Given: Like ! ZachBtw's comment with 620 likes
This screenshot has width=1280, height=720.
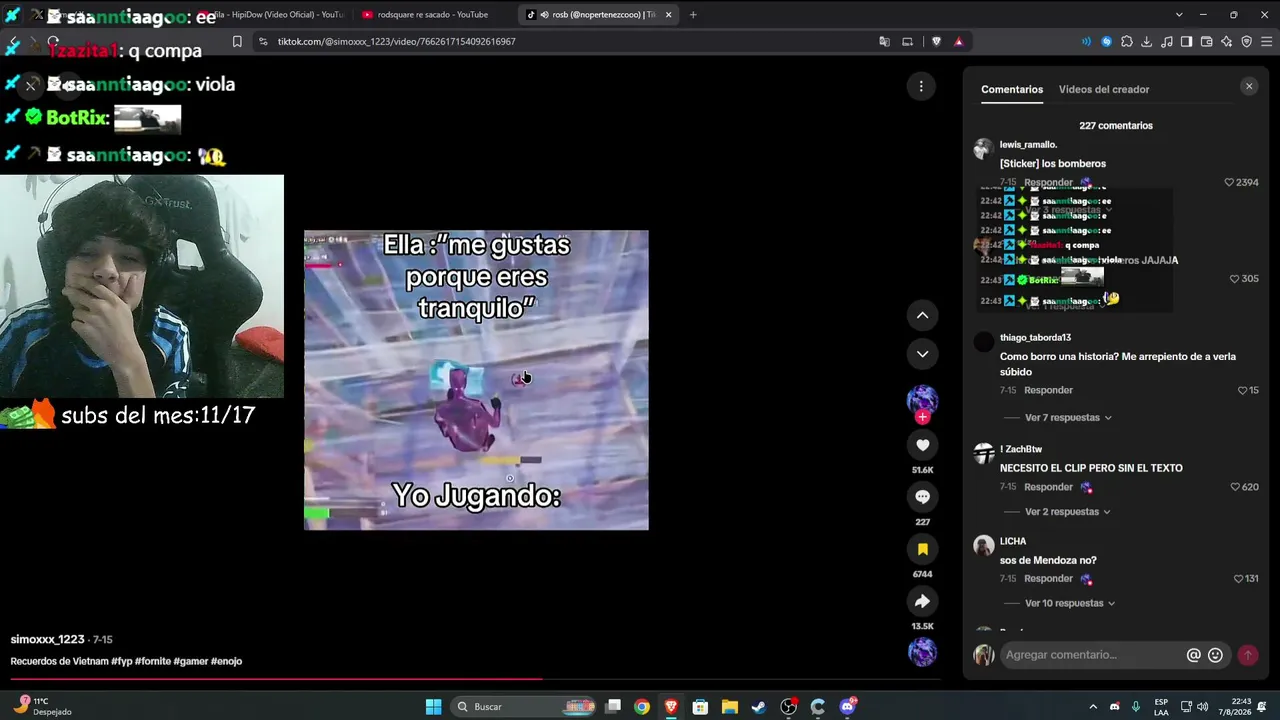Looking at the screenshot, I should point(1236,487).
